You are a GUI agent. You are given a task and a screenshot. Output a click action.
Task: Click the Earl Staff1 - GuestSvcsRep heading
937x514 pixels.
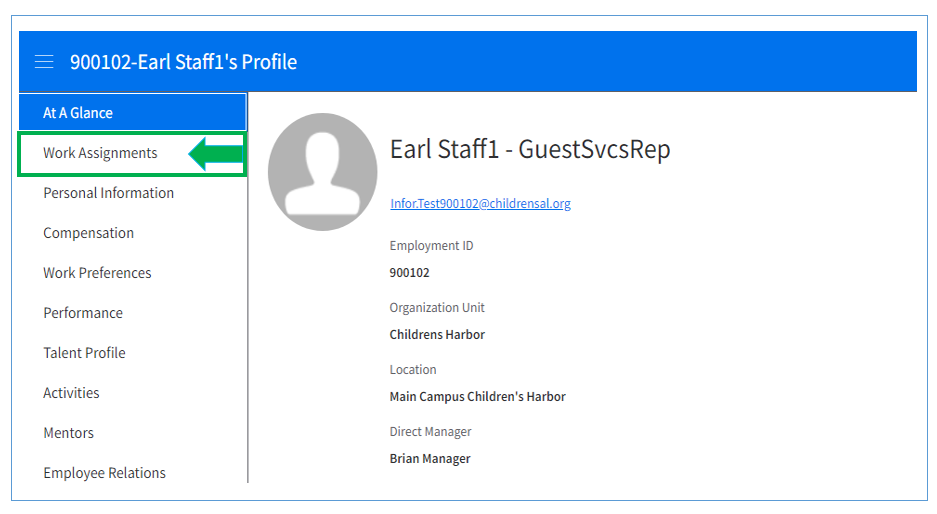point(530,150)
